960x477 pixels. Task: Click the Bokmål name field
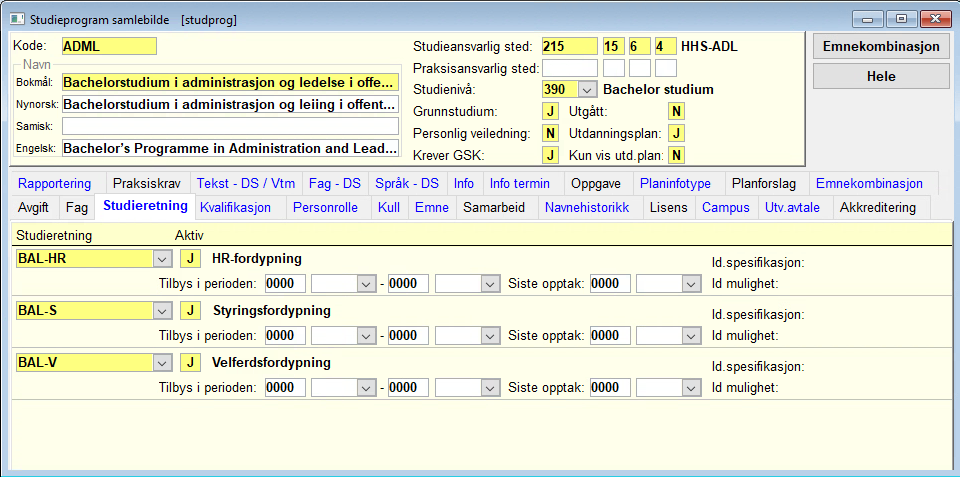230,82
